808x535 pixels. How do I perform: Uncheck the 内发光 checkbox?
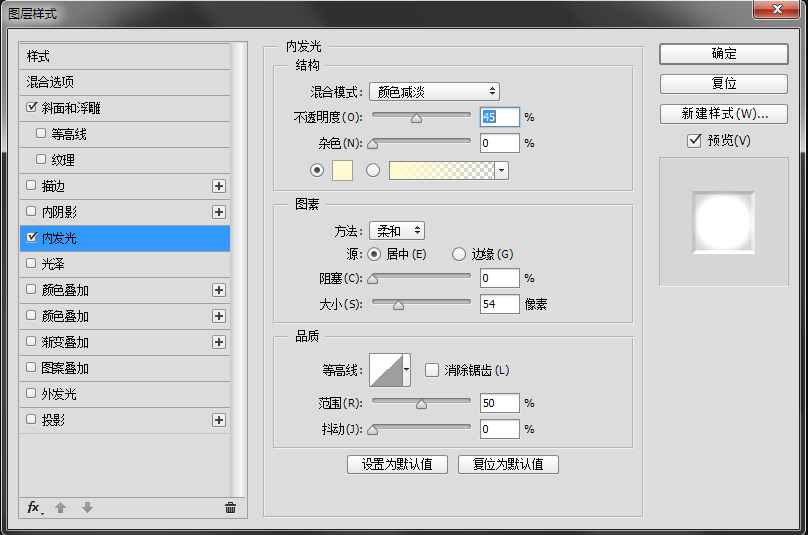click(x=31, y=237)
